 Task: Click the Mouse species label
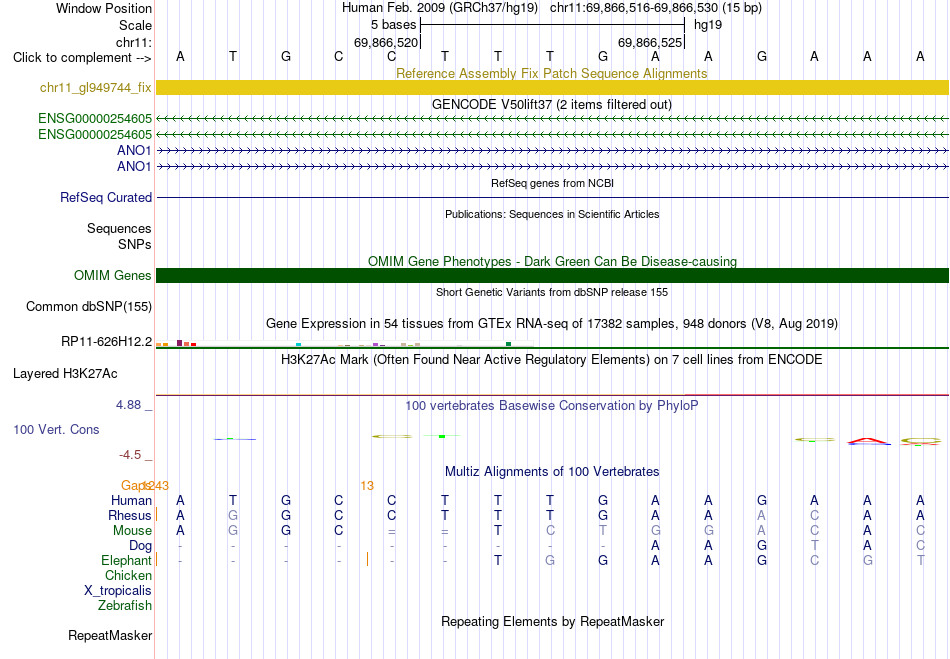tap(132, 531)
